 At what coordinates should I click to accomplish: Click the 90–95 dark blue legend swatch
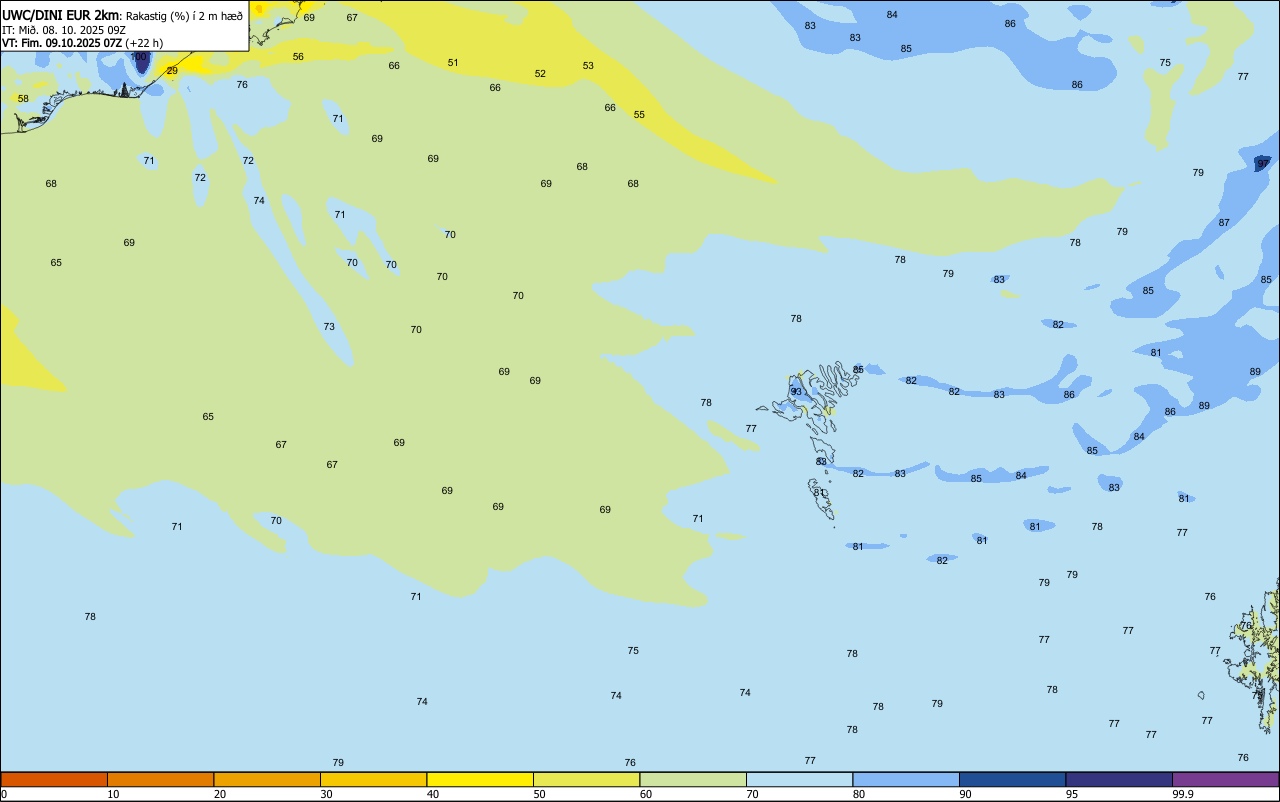click(x=1012, y=779)
